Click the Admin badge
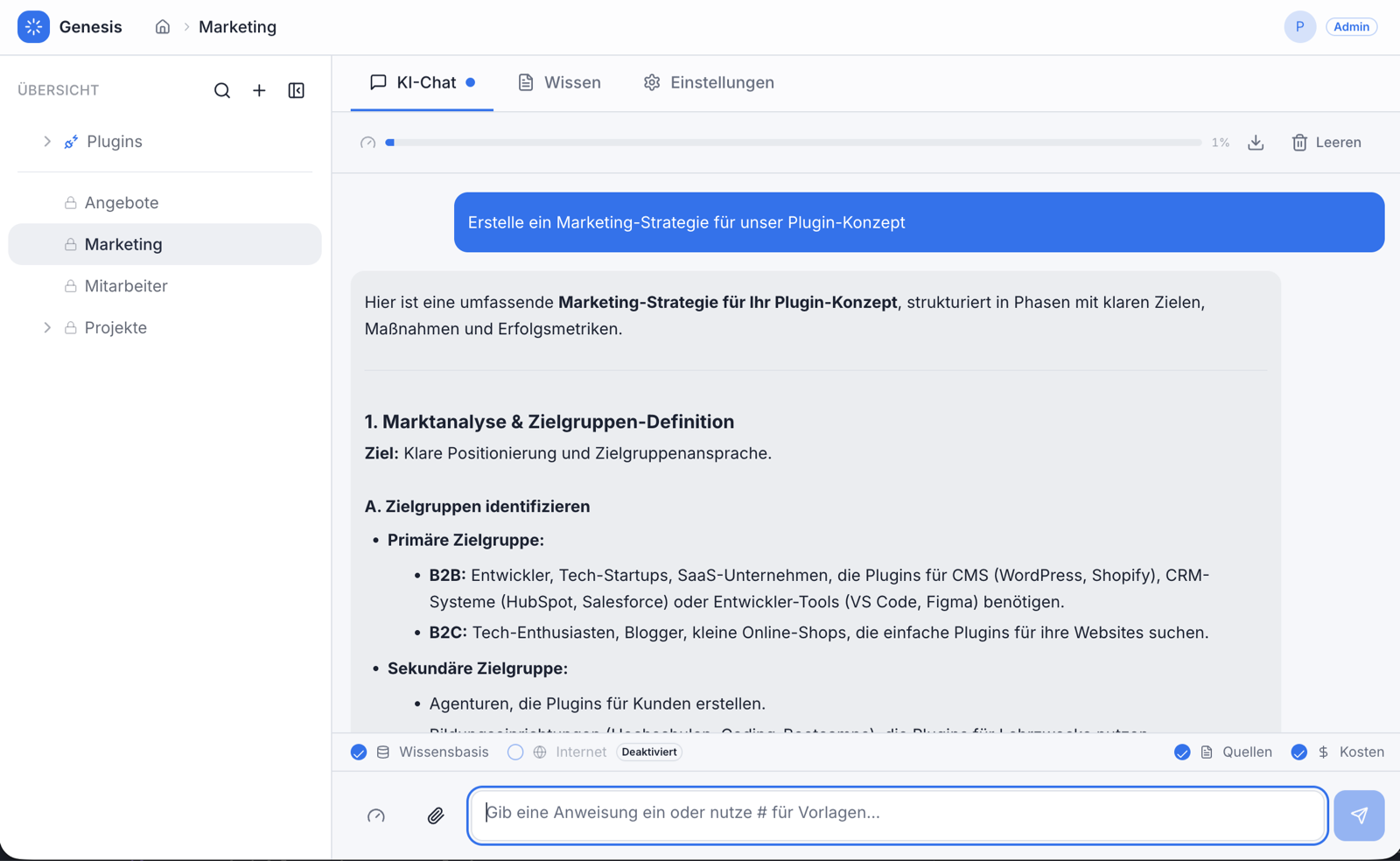Screen dimensions: 1400x861 pyautogui.click(x=1351, y=27)
